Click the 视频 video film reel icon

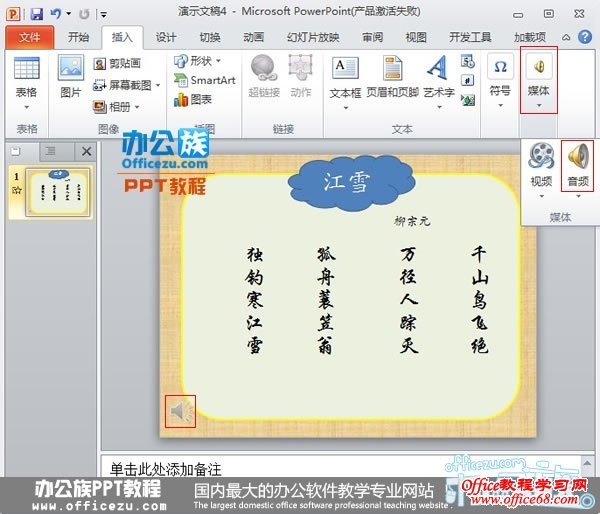pyautogui.click(x=541, y=156)
